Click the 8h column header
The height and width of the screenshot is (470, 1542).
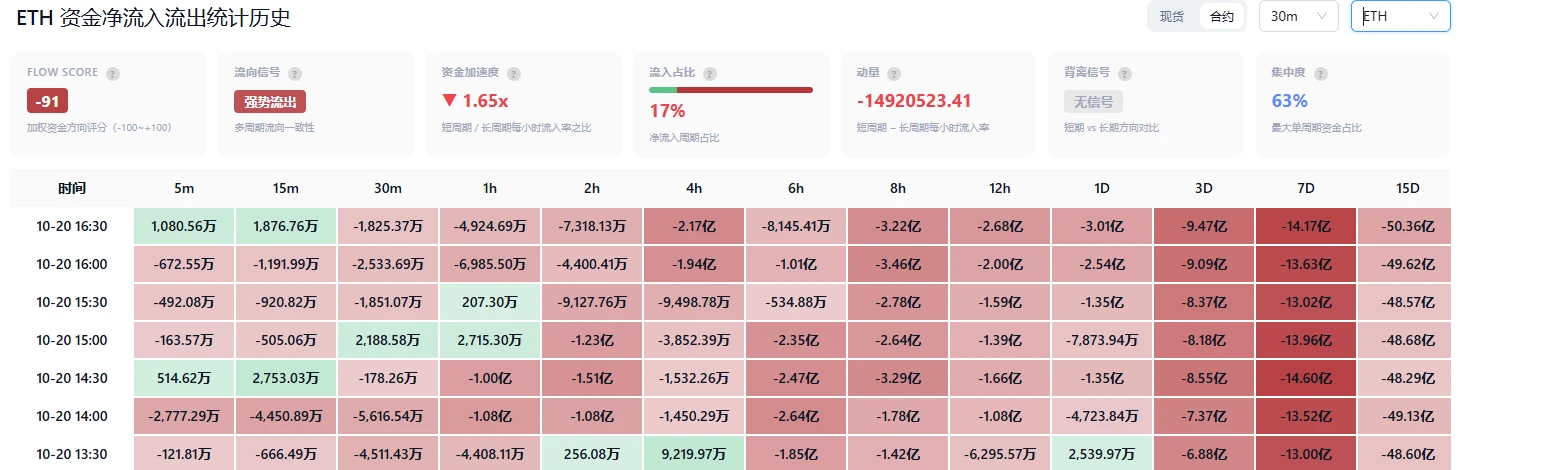pos(898,188)
